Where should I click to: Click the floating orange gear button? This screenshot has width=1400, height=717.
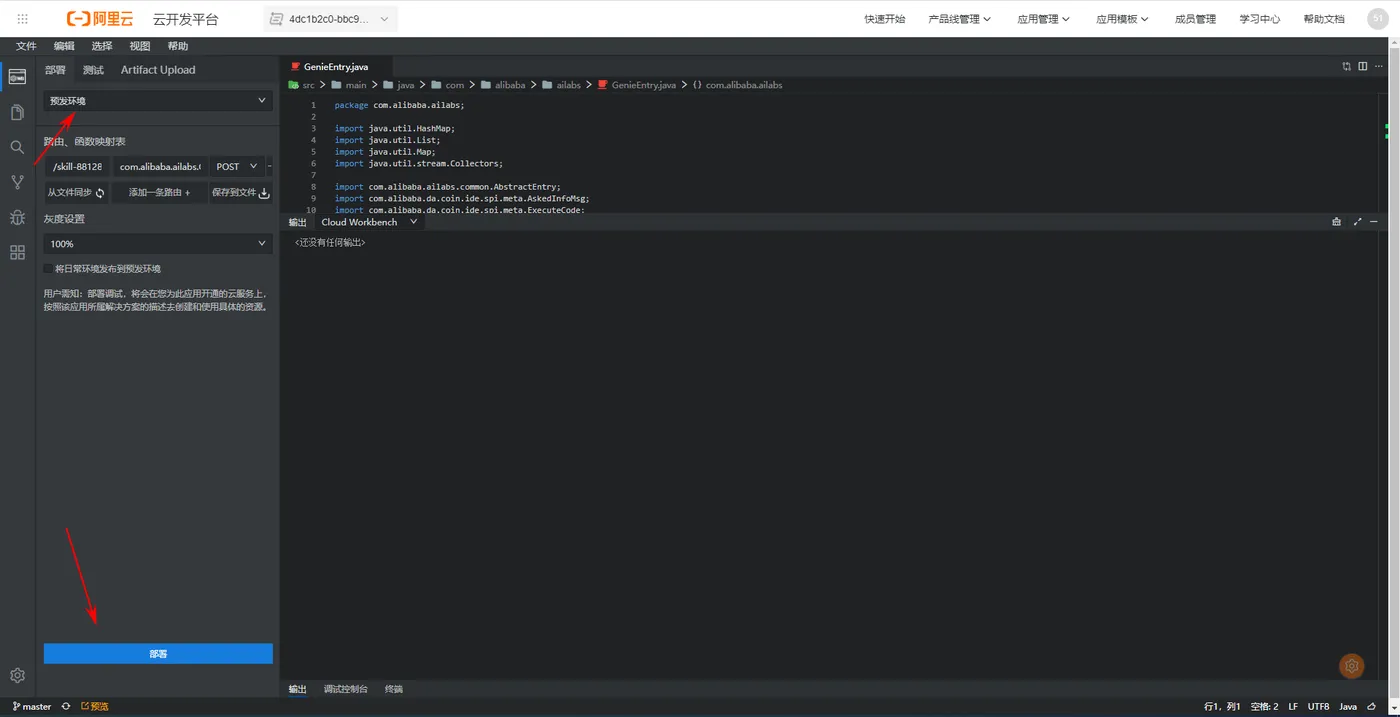coord(1352,666)
